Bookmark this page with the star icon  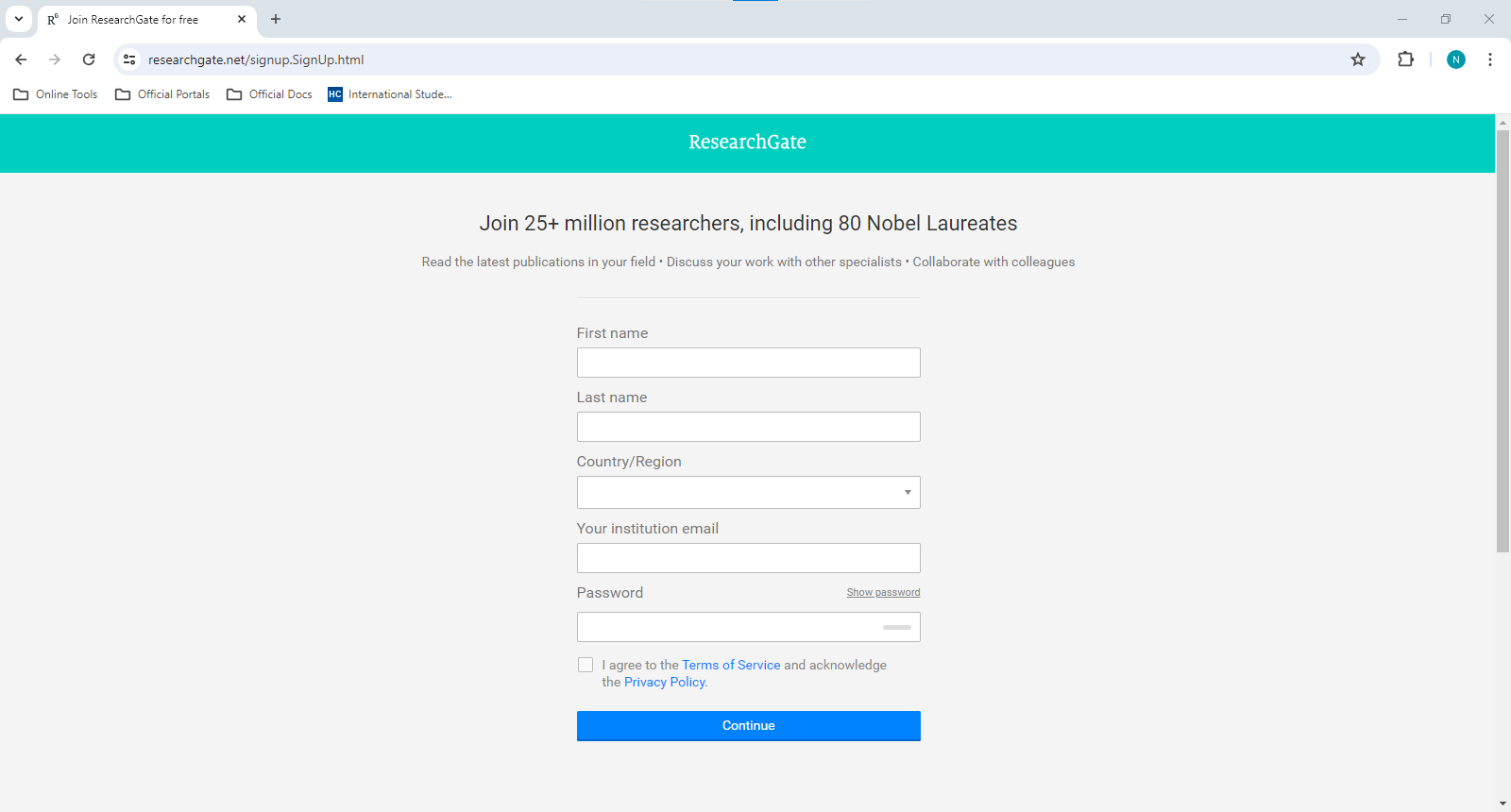coord(1358,59)
